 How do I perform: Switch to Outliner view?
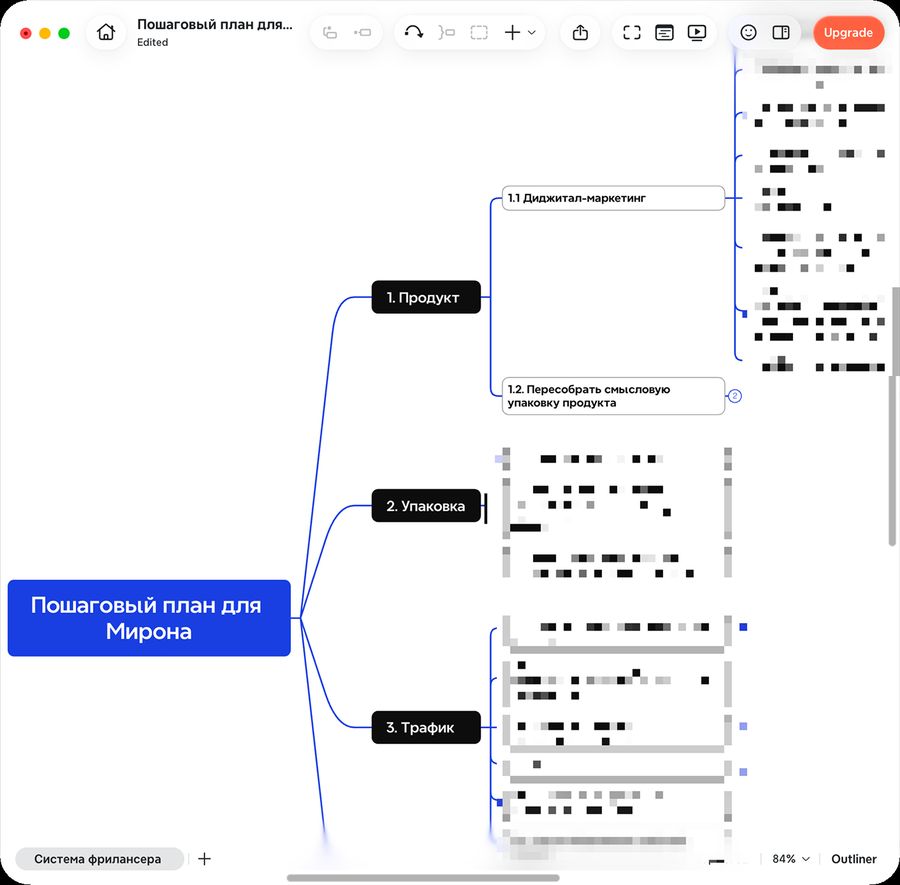tap(854, 859)
